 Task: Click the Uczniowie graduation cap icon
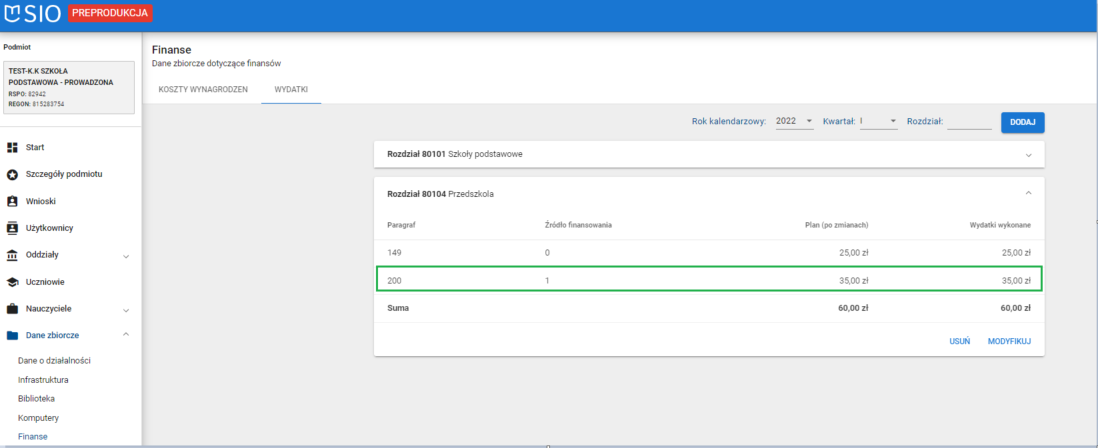[x=13, y=282]
